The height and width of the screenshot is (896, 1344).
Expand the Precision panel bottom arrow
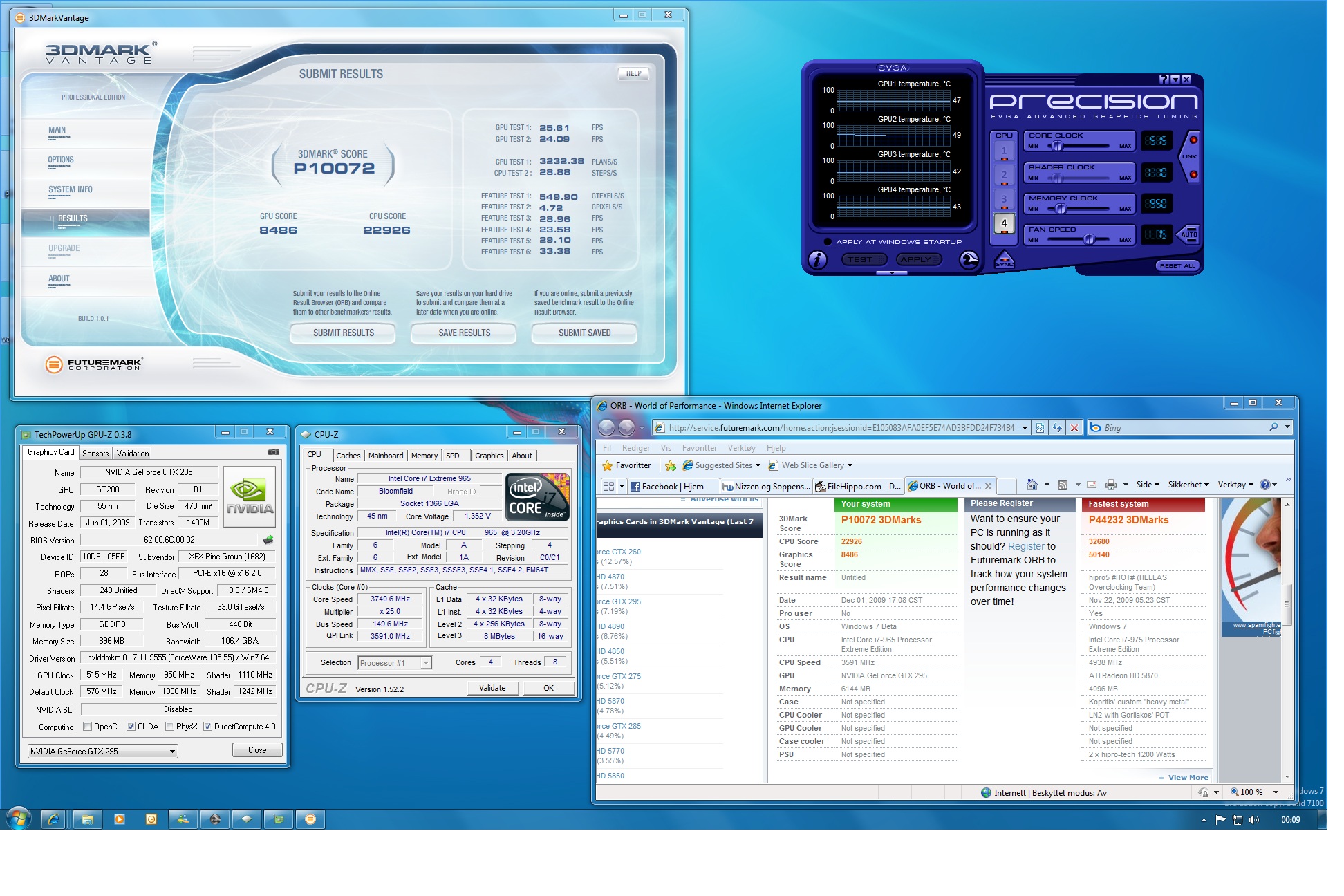point(892,273)
